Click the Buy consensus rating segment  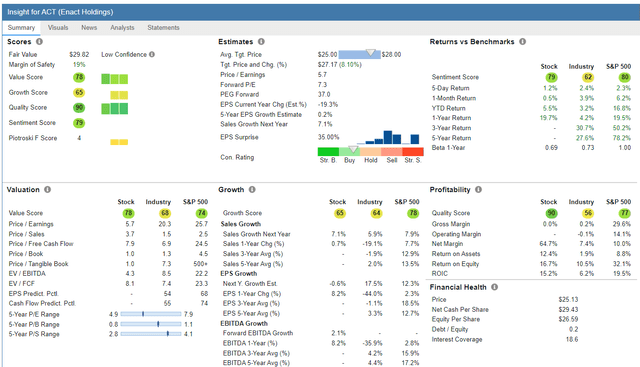pos(349,152)
